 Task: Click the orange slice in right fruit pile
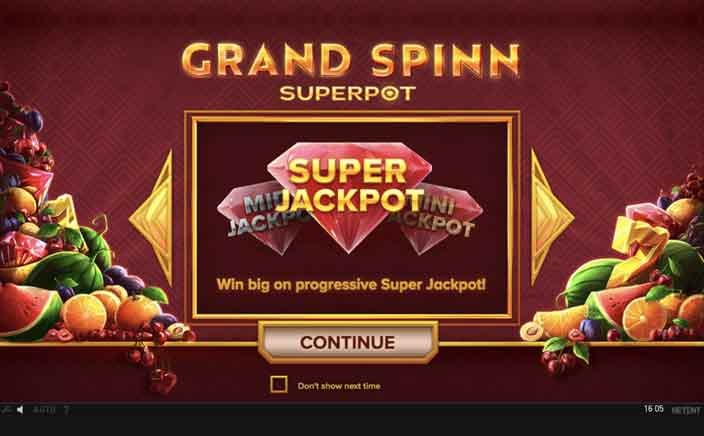[643, 318]
